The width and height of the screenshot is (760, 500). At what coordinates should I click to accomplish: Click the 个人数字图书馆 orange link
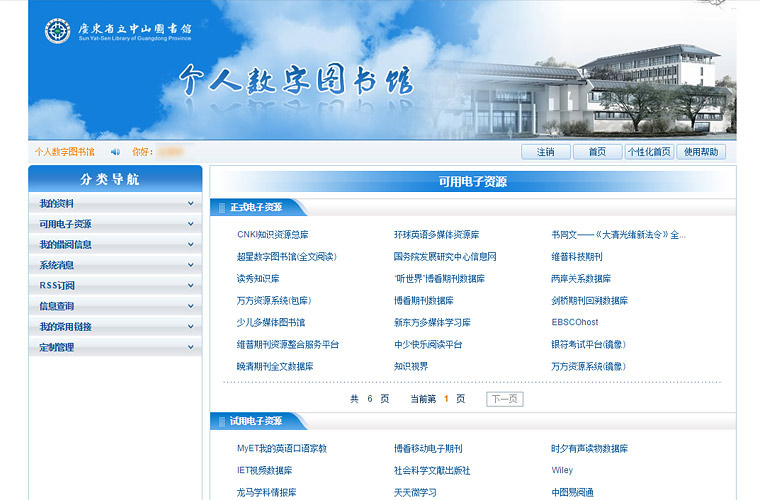coord(64,152)
